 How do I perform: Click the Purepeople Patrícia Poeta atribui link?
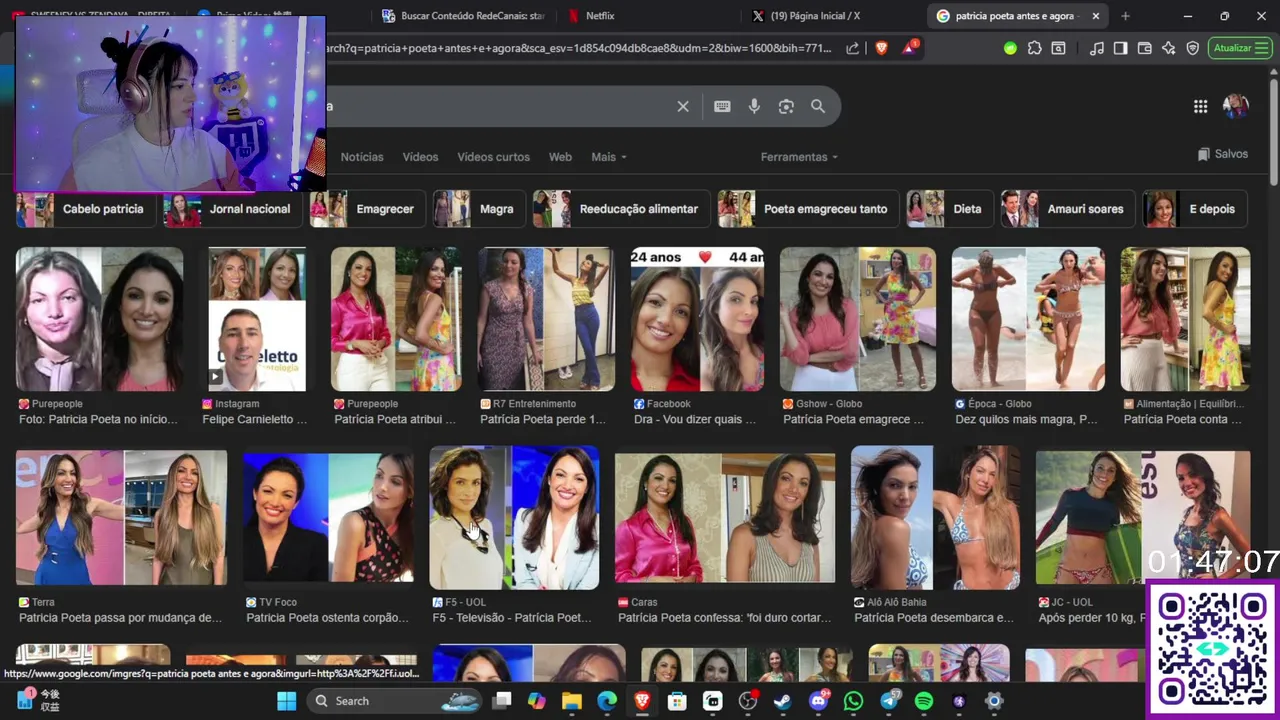pos(395,419)
